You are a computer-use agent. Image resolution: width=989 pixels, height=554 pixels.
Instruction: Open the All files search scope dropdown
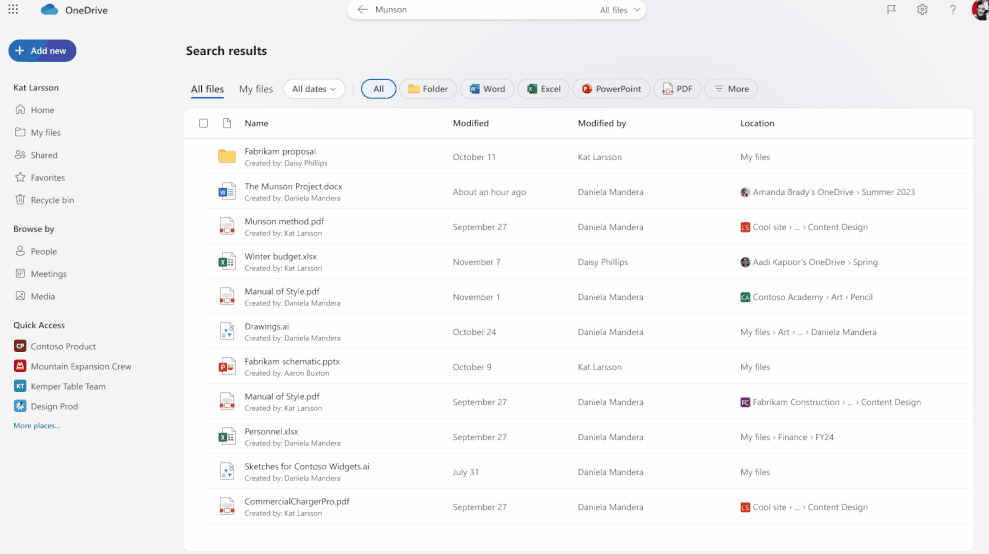pyautogui.click(x=620, y=10)
